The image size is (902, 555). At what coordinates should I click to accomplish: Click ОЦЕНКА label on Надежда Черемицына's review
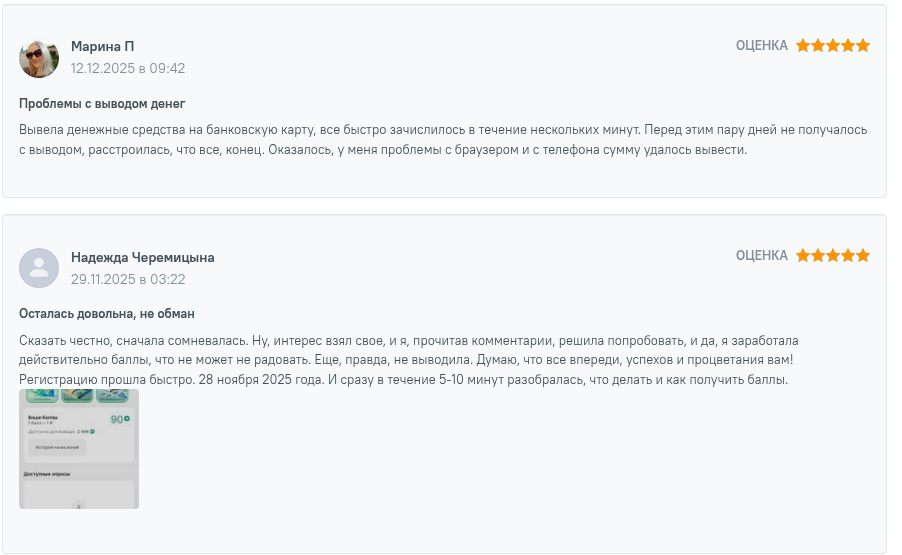coord(761,255)
